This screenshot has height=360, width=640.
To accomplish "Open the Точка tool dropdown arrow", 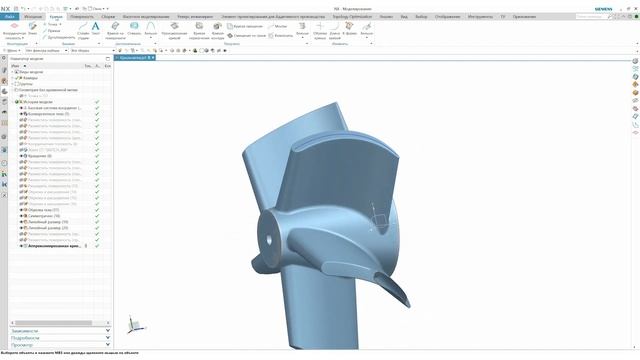I will (x=60, y=24).
